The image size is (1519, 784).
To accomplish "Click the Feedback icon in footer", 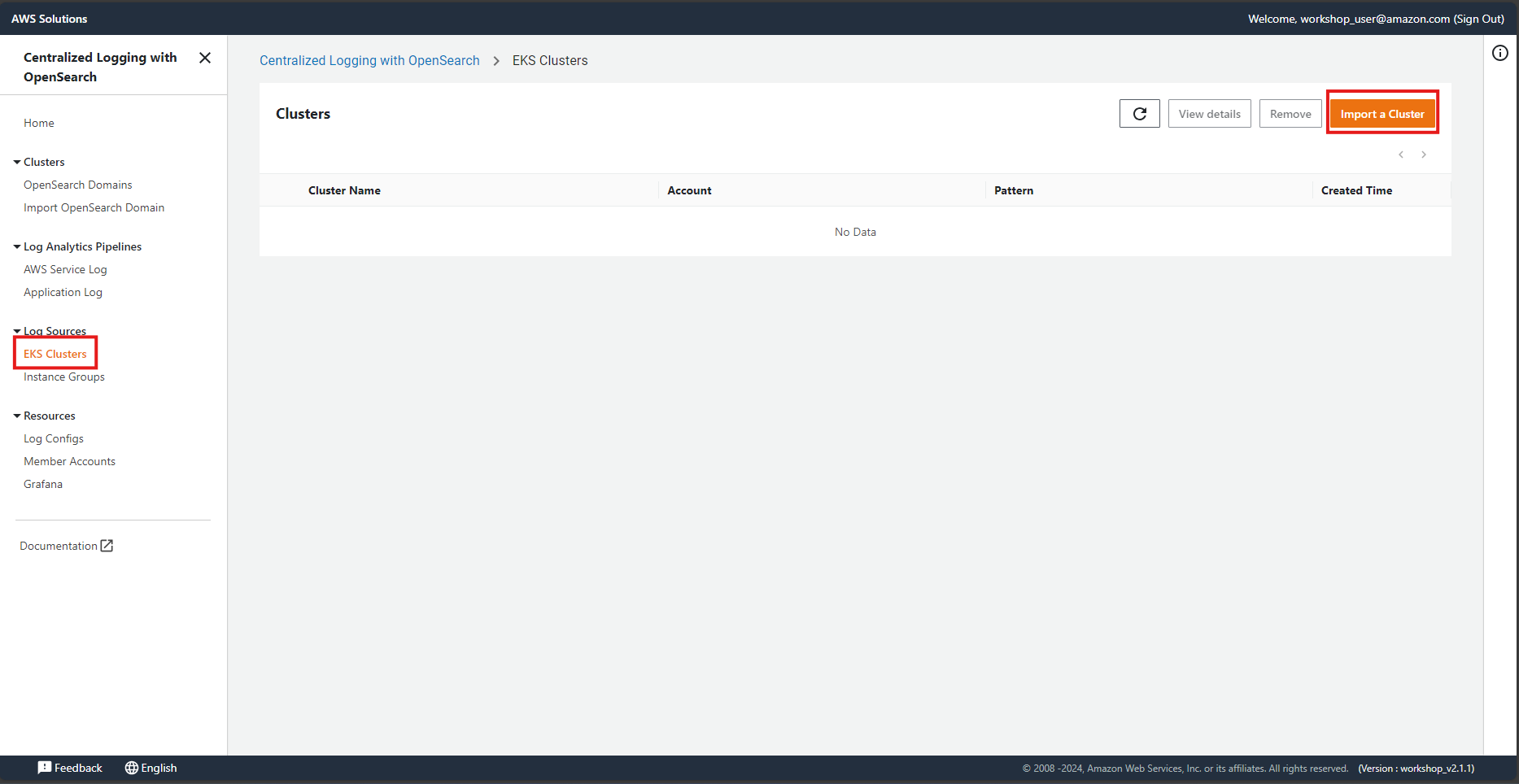I will coord(45,768).
